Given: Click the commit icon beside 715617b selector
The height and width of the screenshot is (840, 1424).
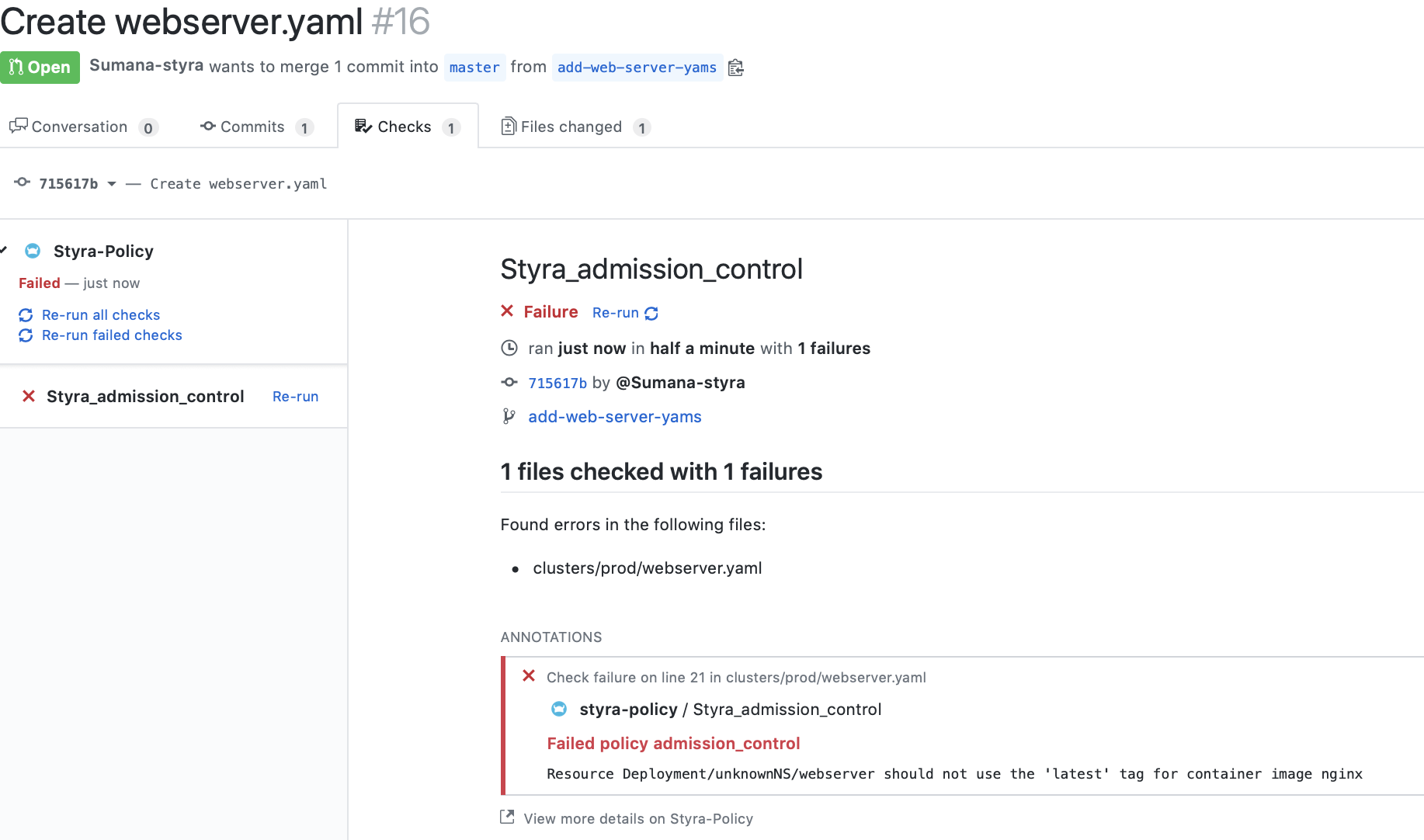Looking at the screenshot, I should [23, 182].
